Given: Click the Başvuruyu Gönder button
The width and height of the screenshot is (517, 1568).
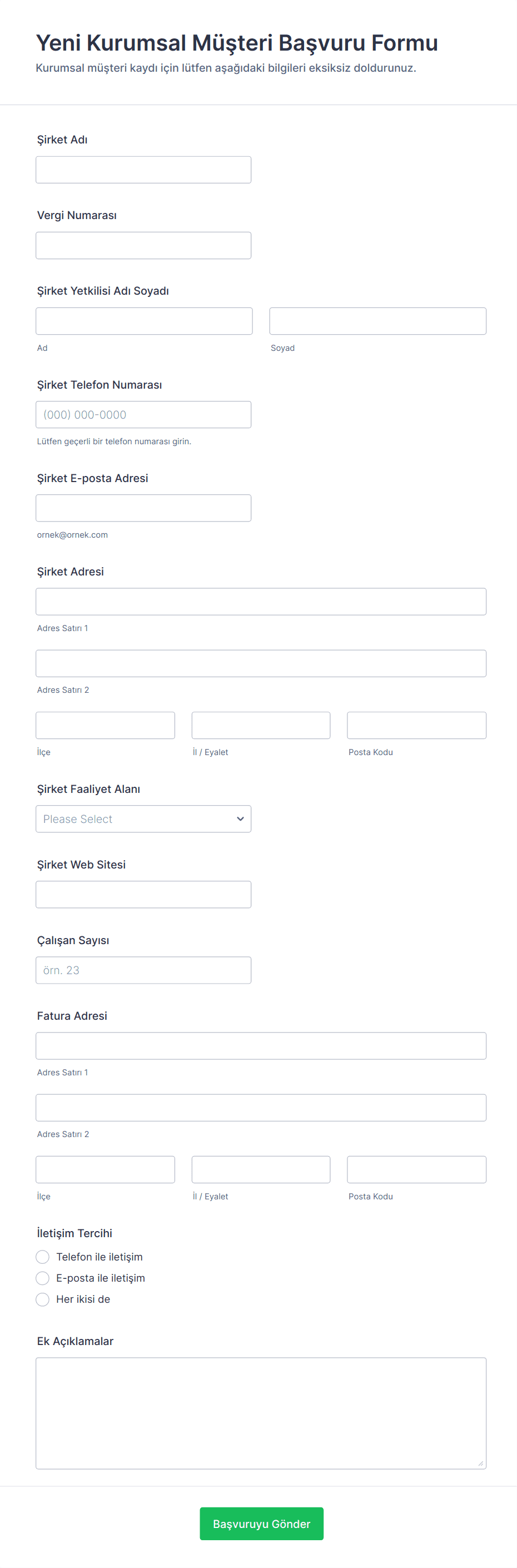Looking at the screenshot, I should click(x=261, y=1523).
